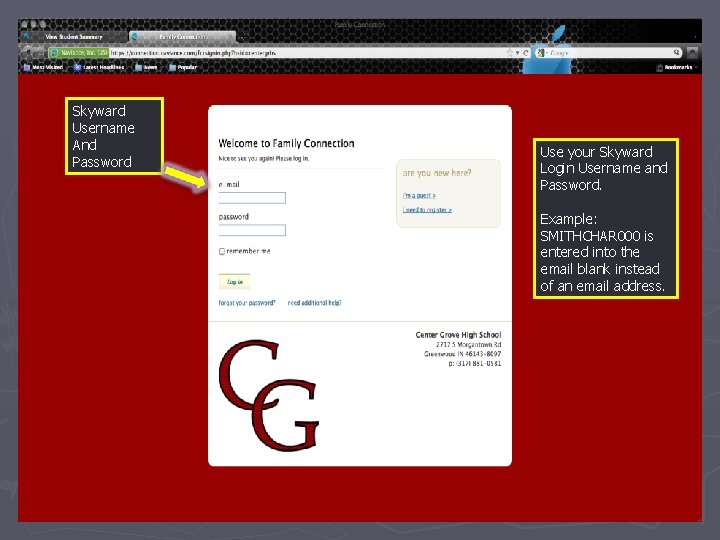Open a new tab with the plus button
This screenshot has width=720, height=540.
pyautogui.click(x=243, y=37)
